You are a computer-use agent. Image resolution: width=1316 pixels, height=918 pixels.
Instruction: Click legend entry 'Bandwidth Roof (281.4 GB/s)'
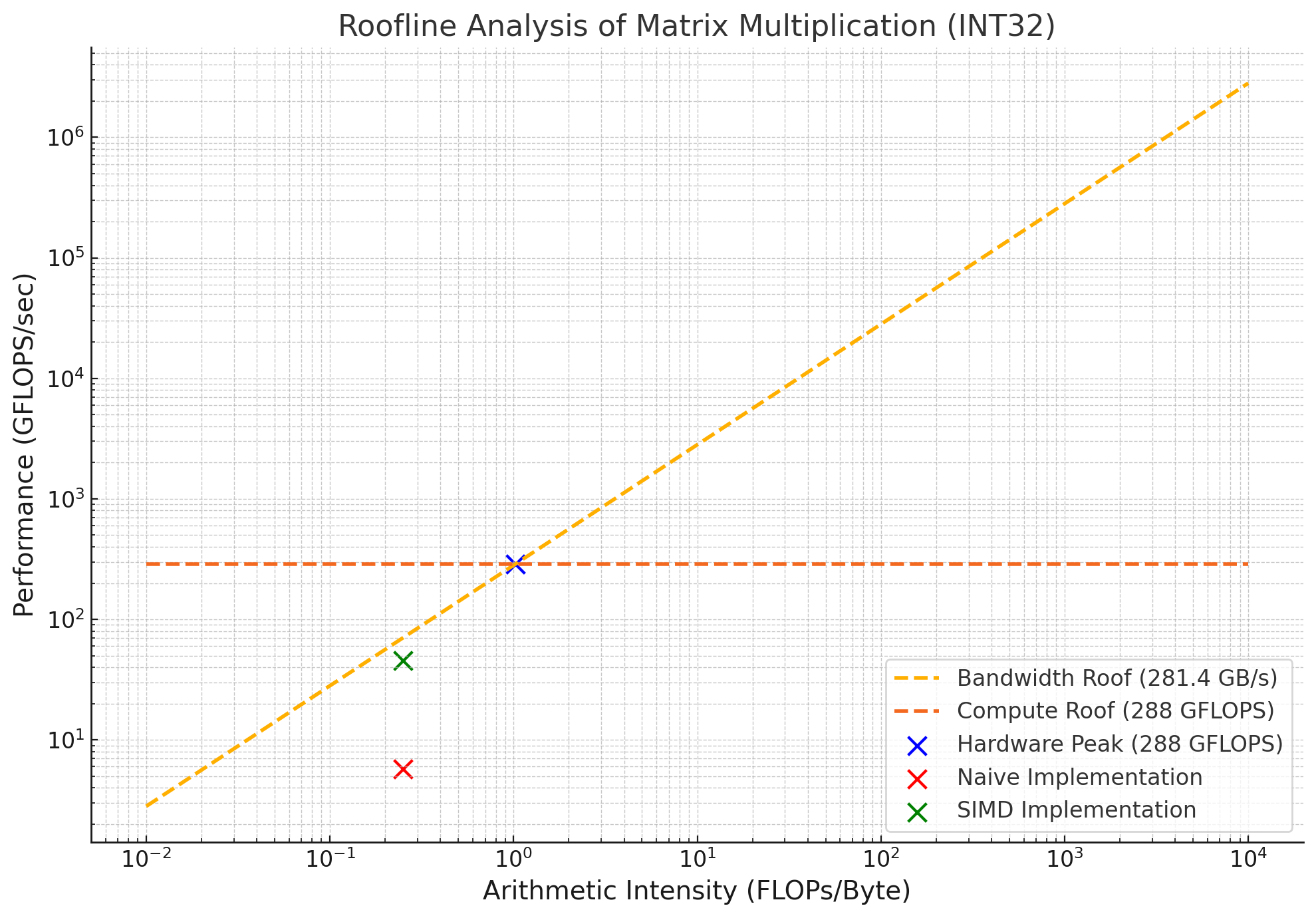coord(1117,678)
